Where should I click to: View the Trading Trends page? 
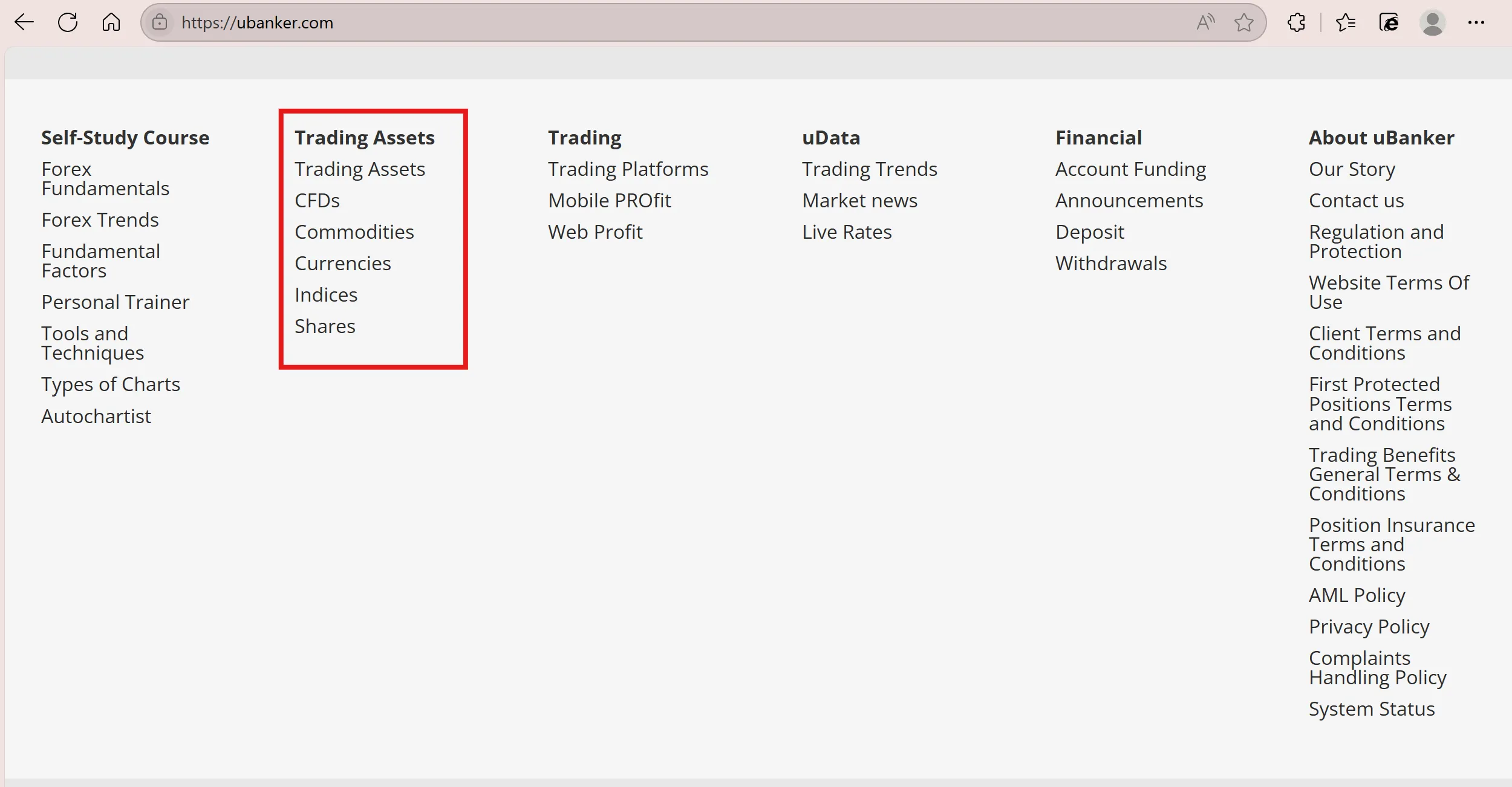870,170
